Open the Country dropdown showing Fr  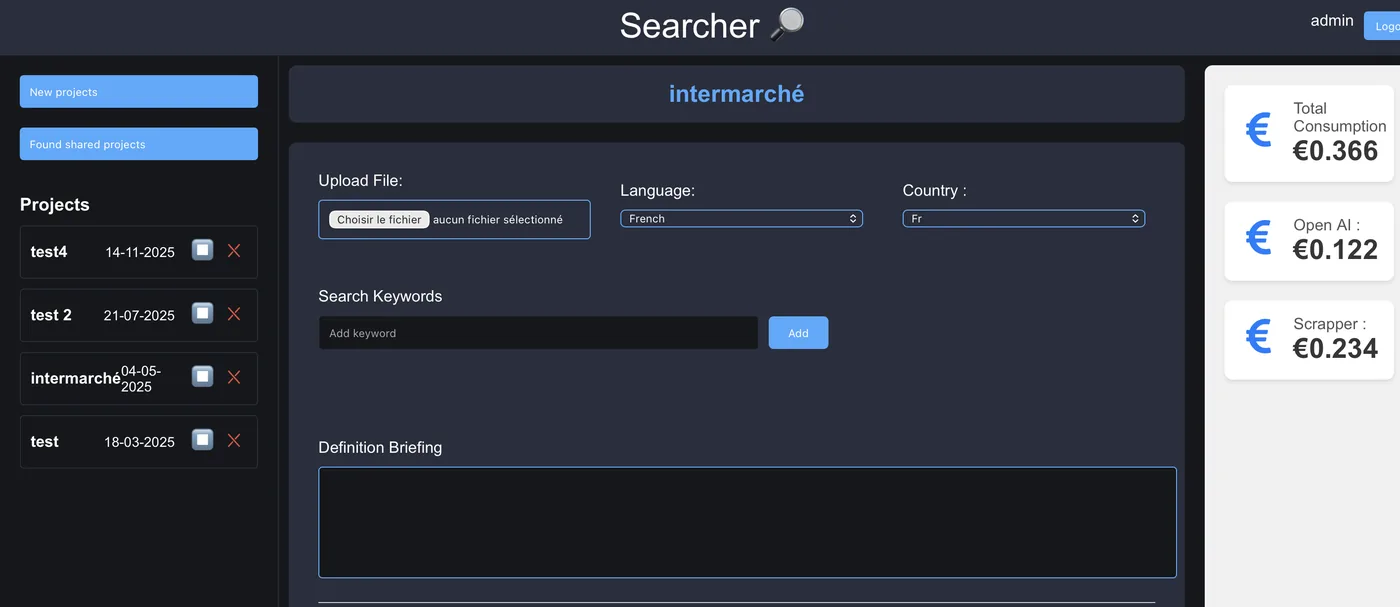click(x=1024, y=218)
